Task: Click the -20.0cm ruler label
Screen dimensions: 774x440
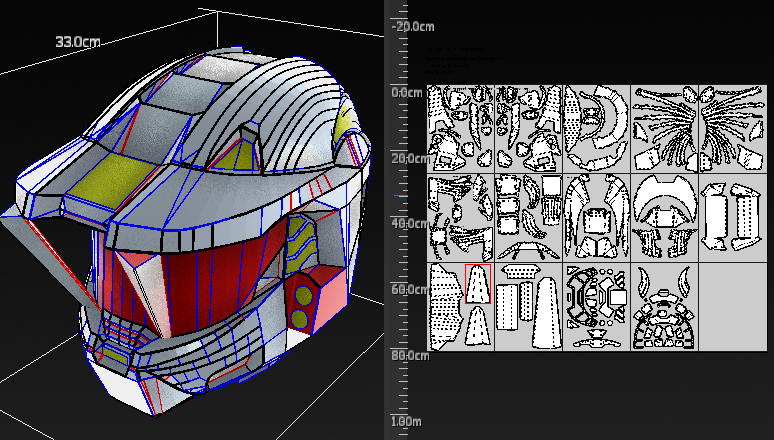Action: click(x=413, y=27)
